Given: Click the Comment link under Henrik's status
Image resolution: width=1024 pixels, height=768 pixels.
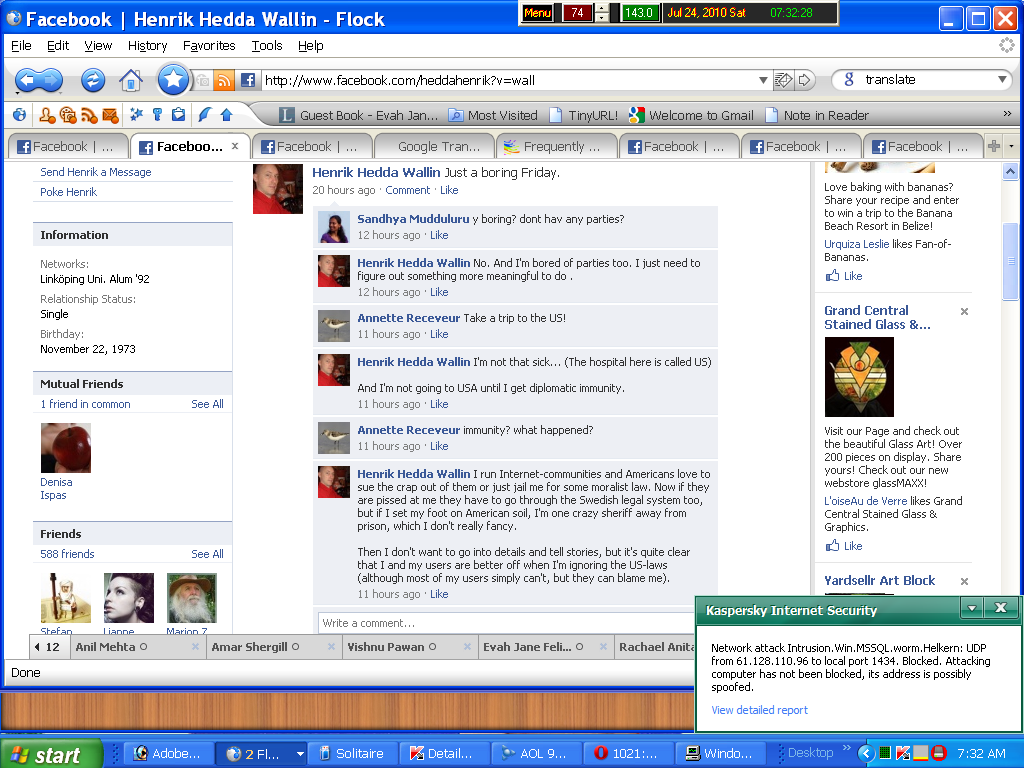Looking at the screenshot, I should pyautogui.click(x=408, y=190).
